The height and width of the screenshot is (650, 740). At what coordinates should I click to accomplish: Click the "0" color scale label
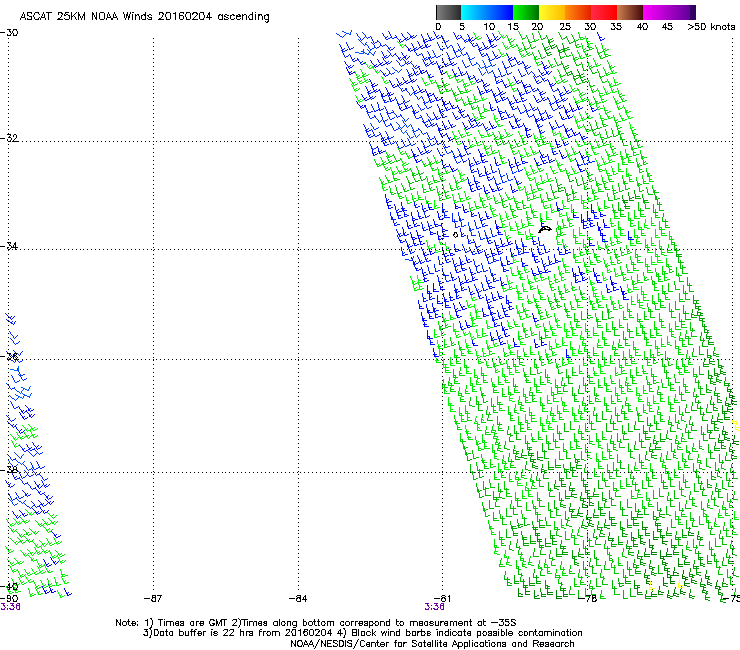click(x=438, y=27)
